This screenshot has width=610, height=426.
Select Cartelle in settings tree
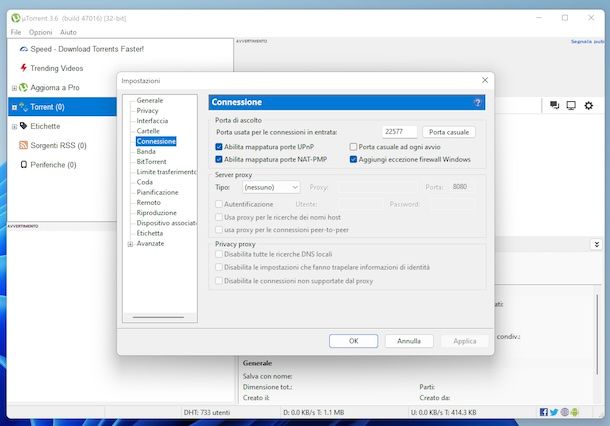click(148, 131)
